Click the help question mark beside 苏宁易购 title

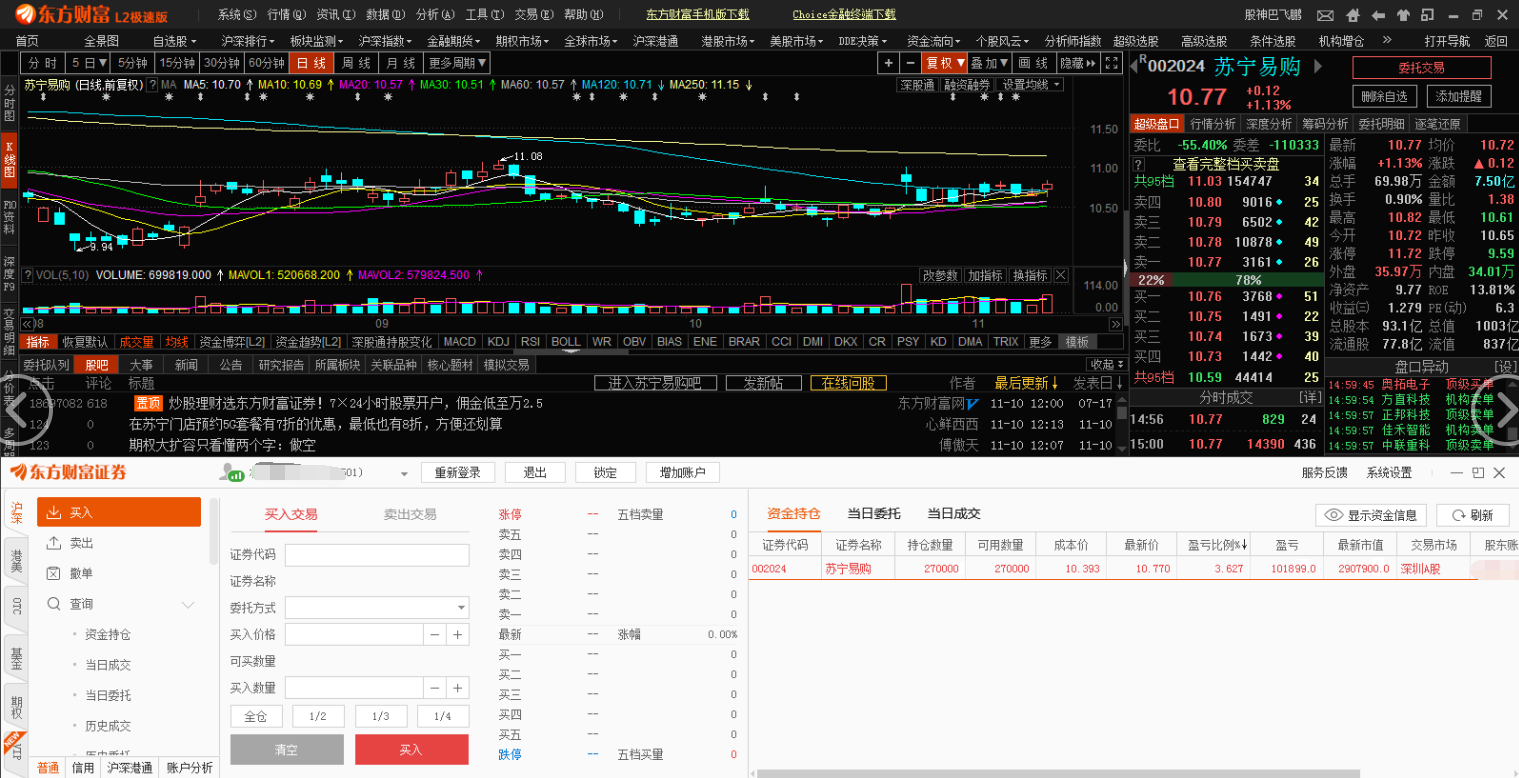(152, 85)
